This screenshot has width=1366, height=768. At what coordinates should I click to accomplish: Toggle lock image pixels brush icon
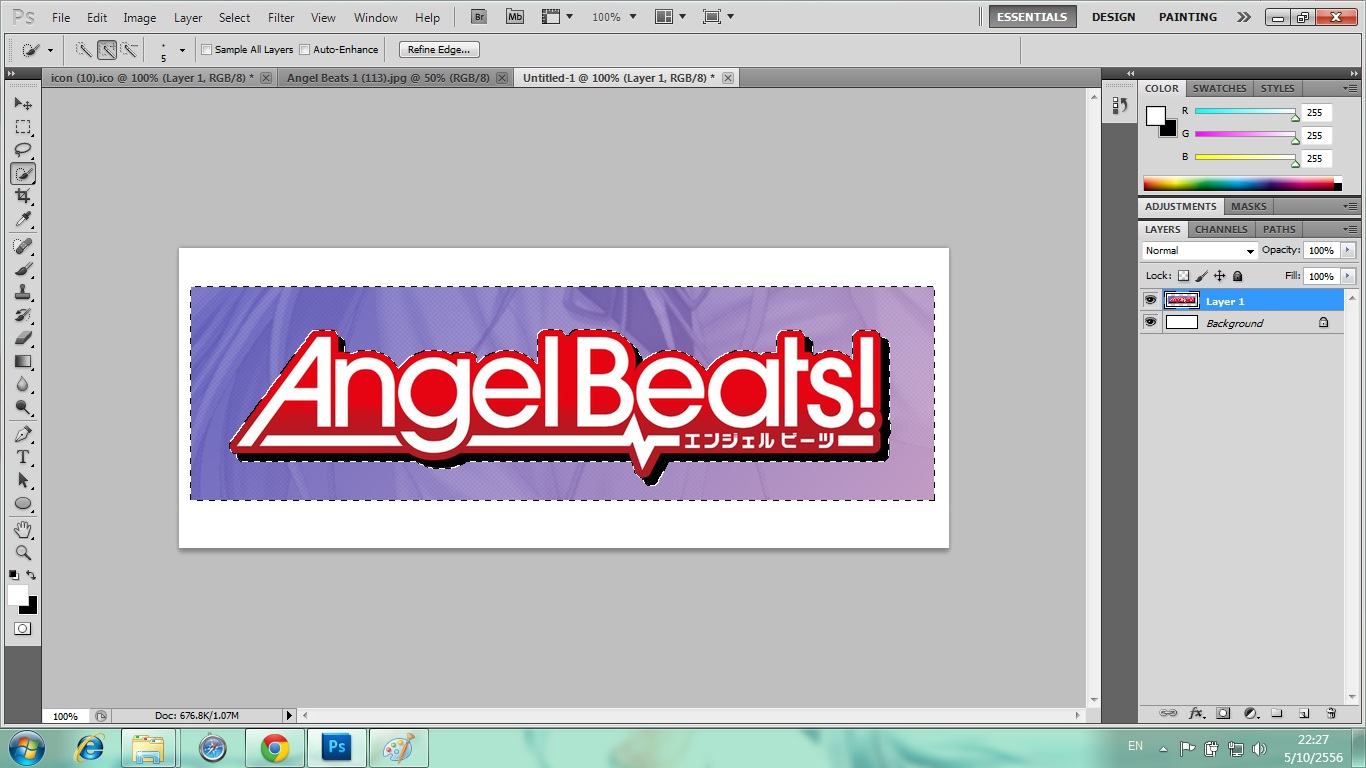pos(1202,276)
